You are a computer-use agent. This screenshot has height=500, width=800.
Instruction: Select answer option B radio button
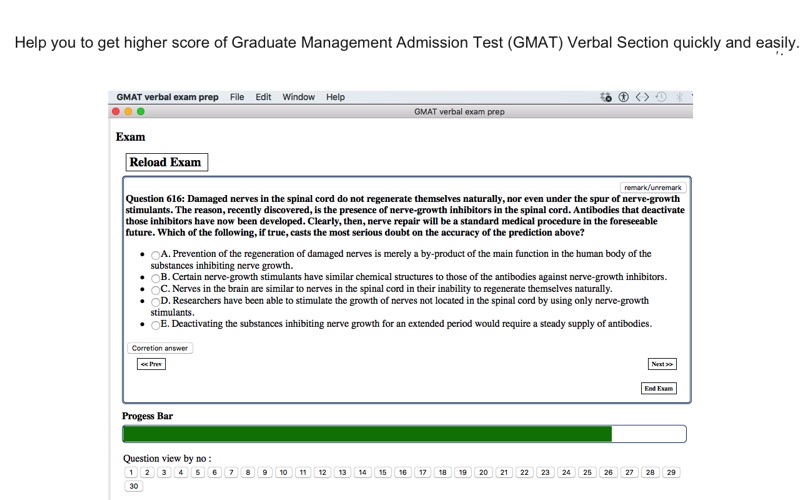155,278
